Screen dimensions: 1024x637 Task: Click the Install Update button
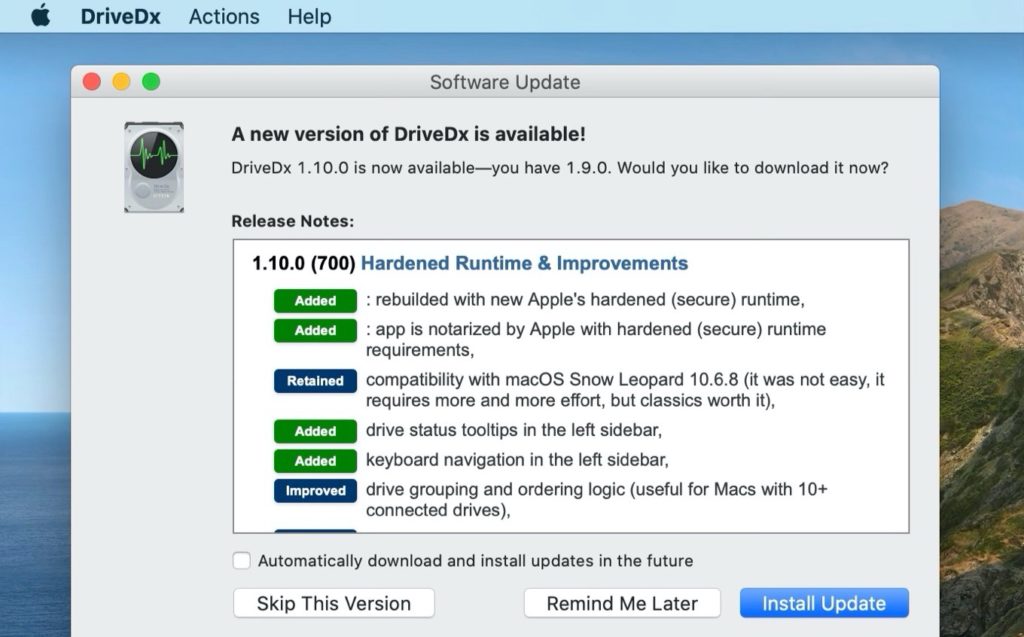pyautogui.click(x=824, y=603)
